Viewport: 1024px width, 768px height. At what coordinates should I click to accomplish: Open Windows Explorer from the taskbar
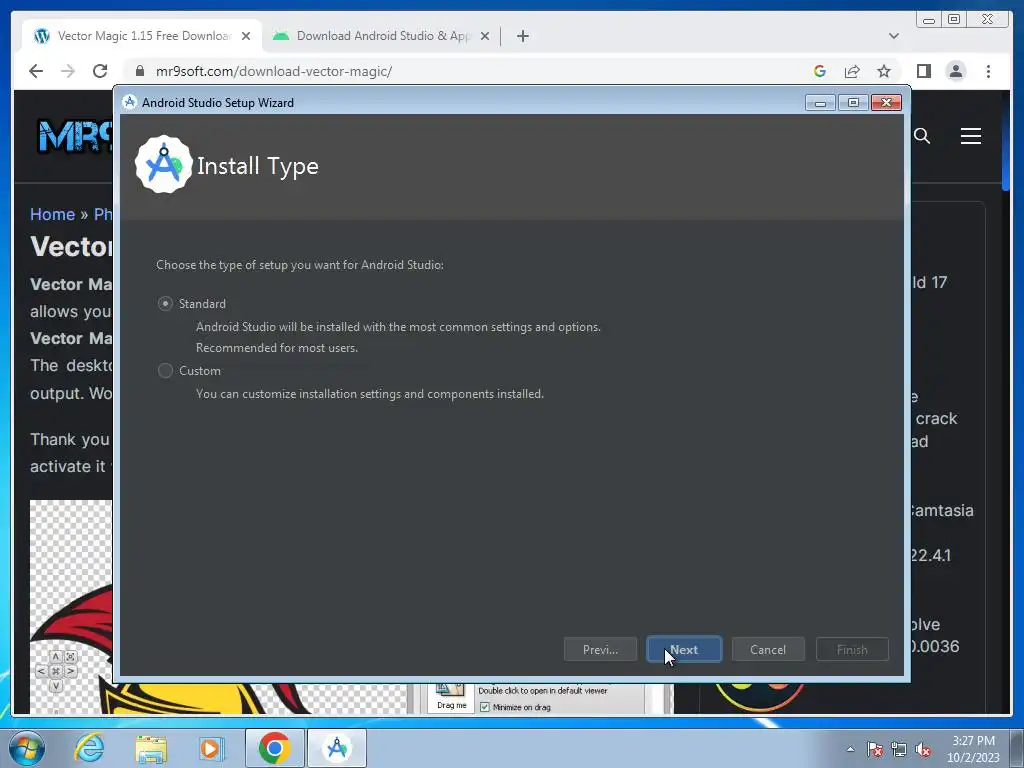(x=151, y=748)
